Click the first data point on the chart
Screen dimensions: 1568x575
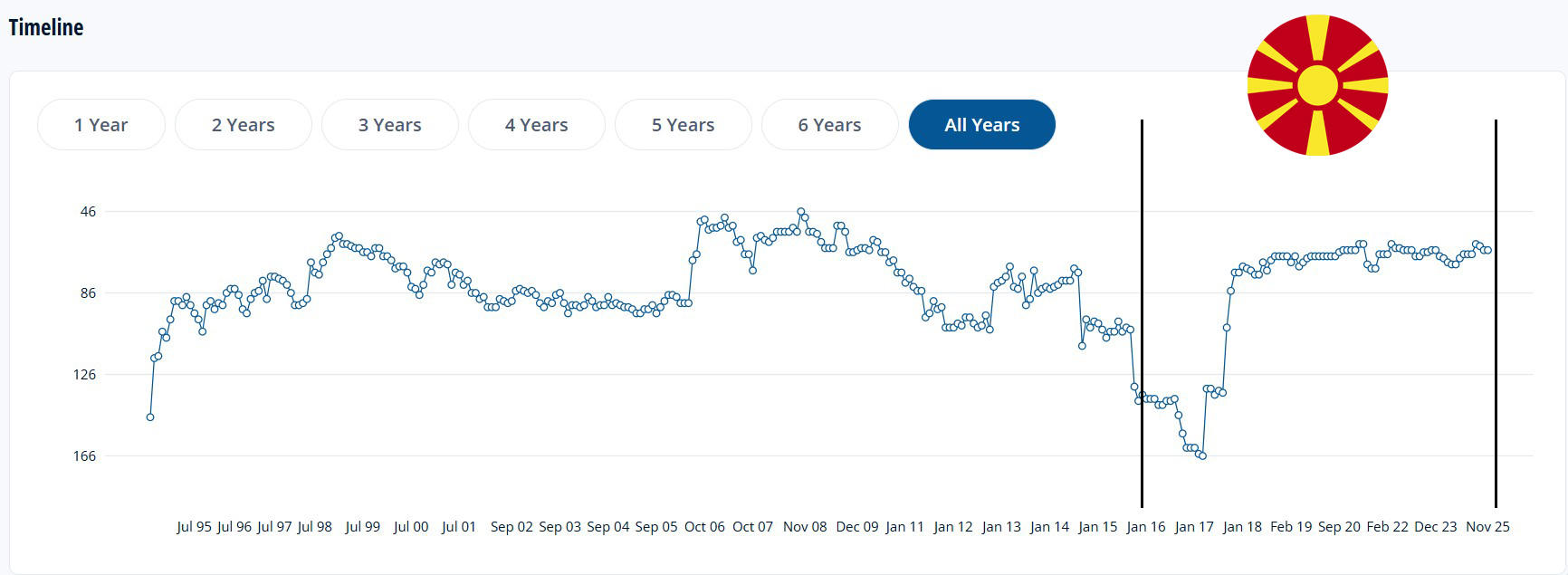pos(150,417)
